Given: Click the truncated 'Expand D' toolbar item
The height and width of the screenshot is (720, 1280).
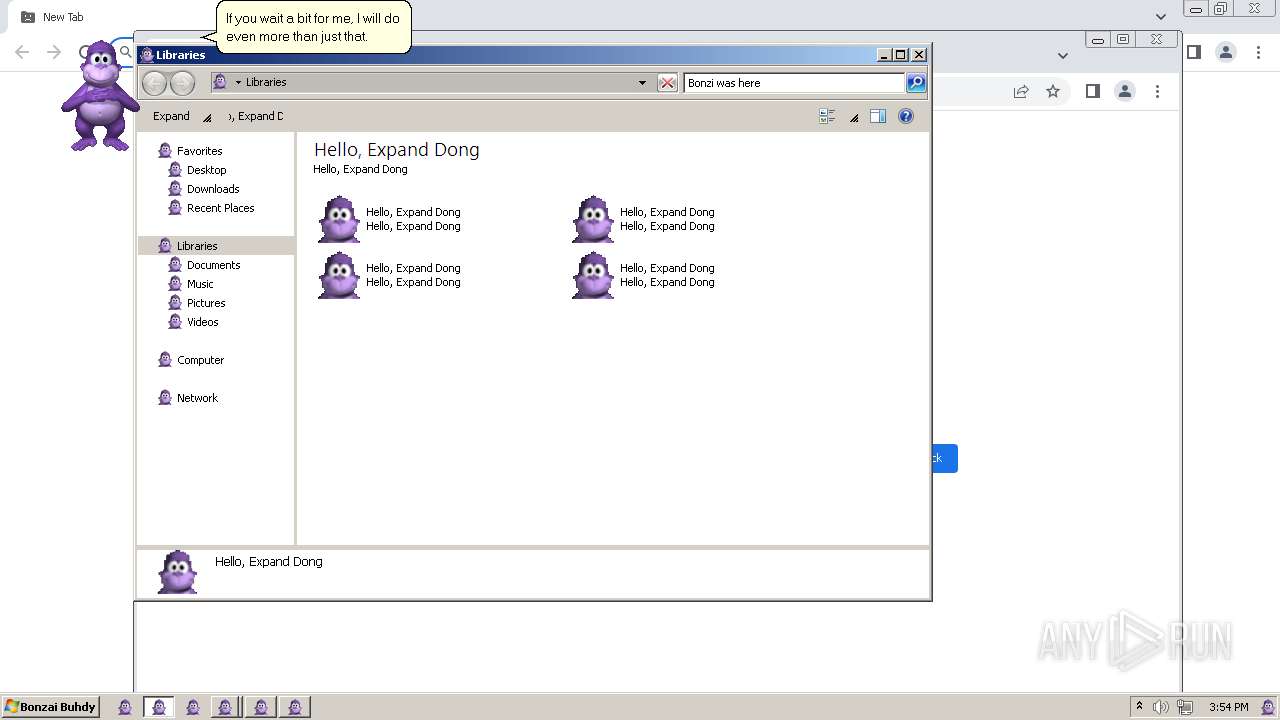Looking at the screenshot, I should 256,116.
